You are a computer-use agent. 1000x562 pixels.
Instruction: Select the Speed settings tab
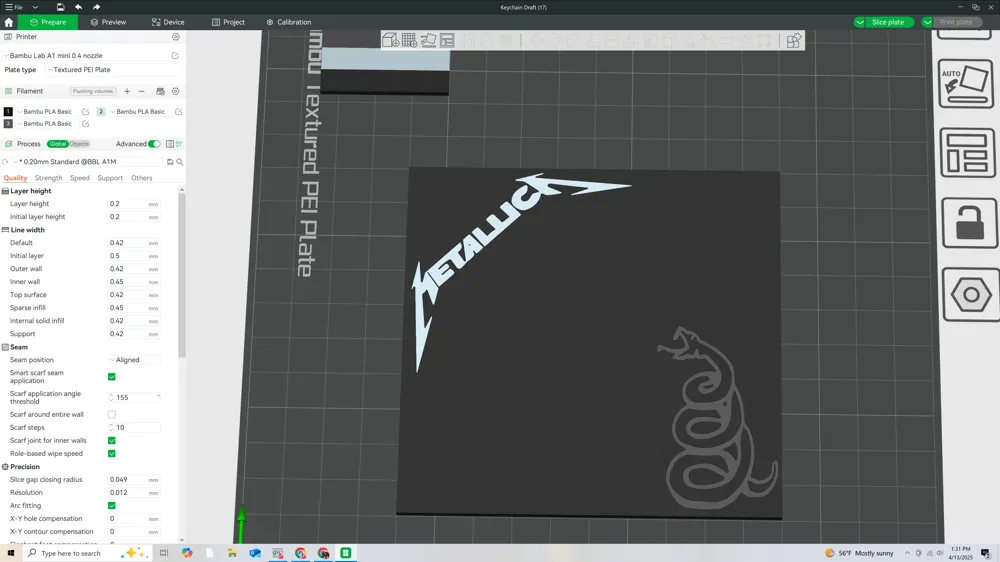(80, 178)
